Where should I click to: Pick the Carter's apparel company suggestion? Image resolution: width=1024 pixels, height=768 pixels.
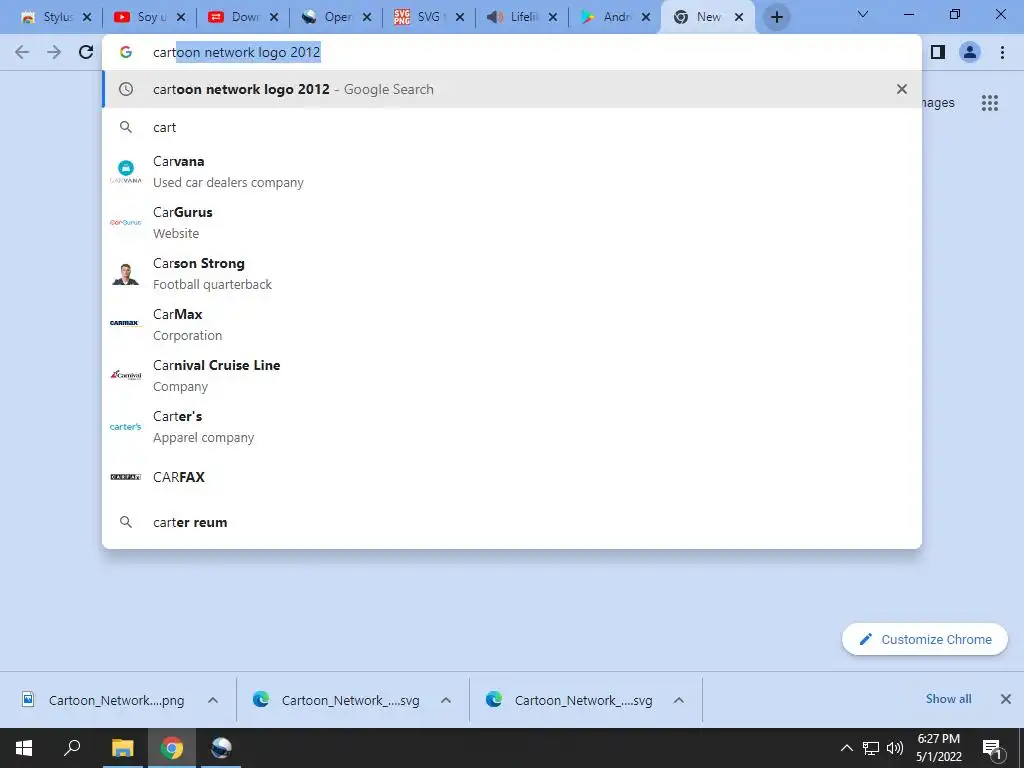tap(512, 426)
